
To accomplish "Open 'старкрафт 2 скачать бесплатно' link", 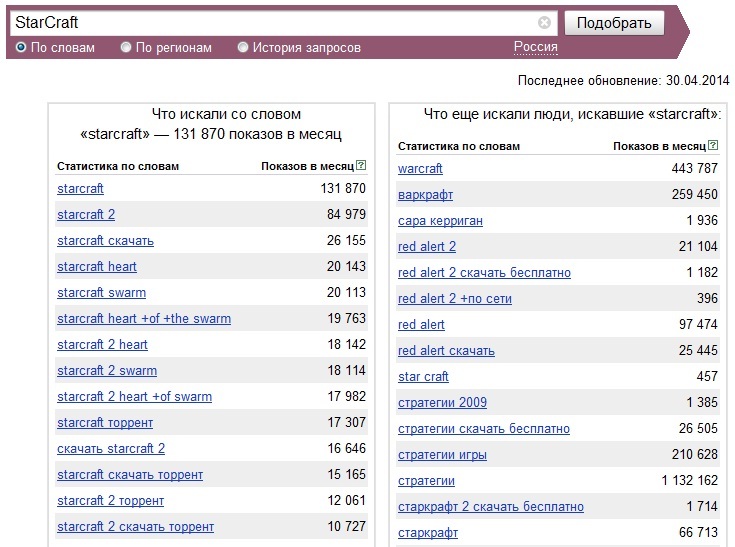I will click(x=491, y=507).
